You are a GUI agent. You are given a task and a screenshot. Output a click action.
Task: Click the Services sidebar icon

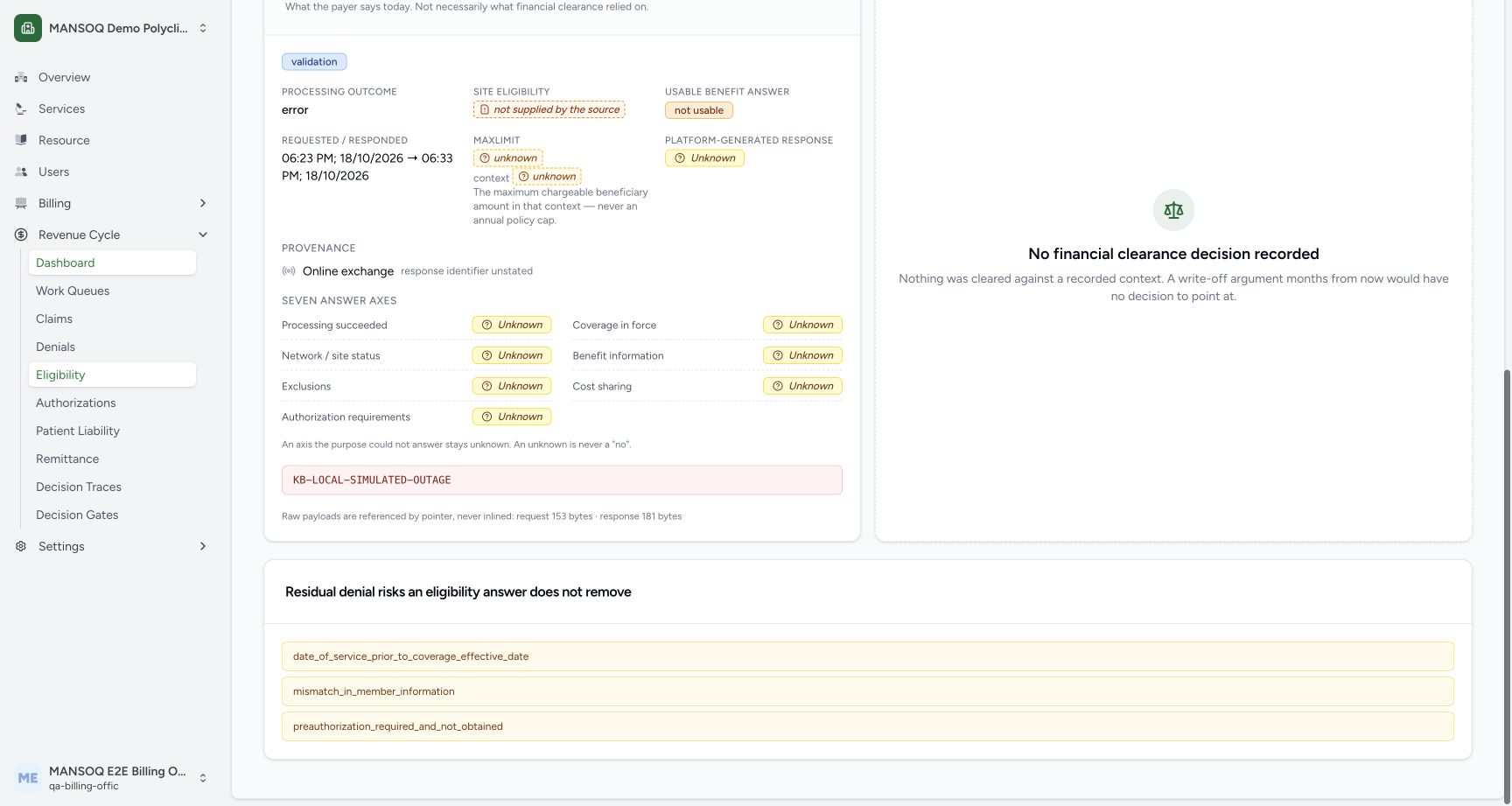coord(21,109)
